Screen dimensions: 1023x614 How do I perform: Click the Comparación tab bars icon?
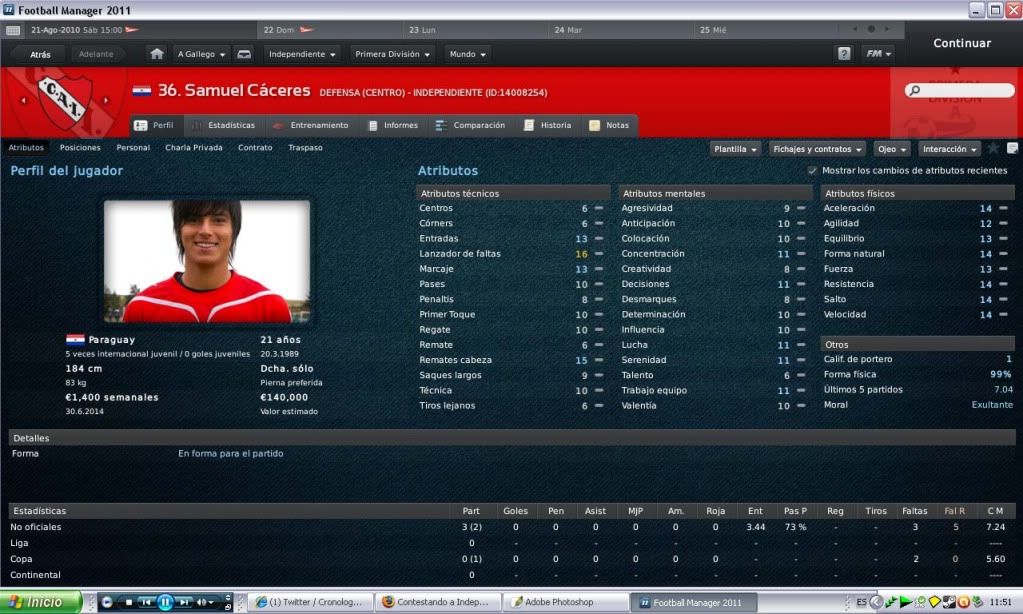441,125
